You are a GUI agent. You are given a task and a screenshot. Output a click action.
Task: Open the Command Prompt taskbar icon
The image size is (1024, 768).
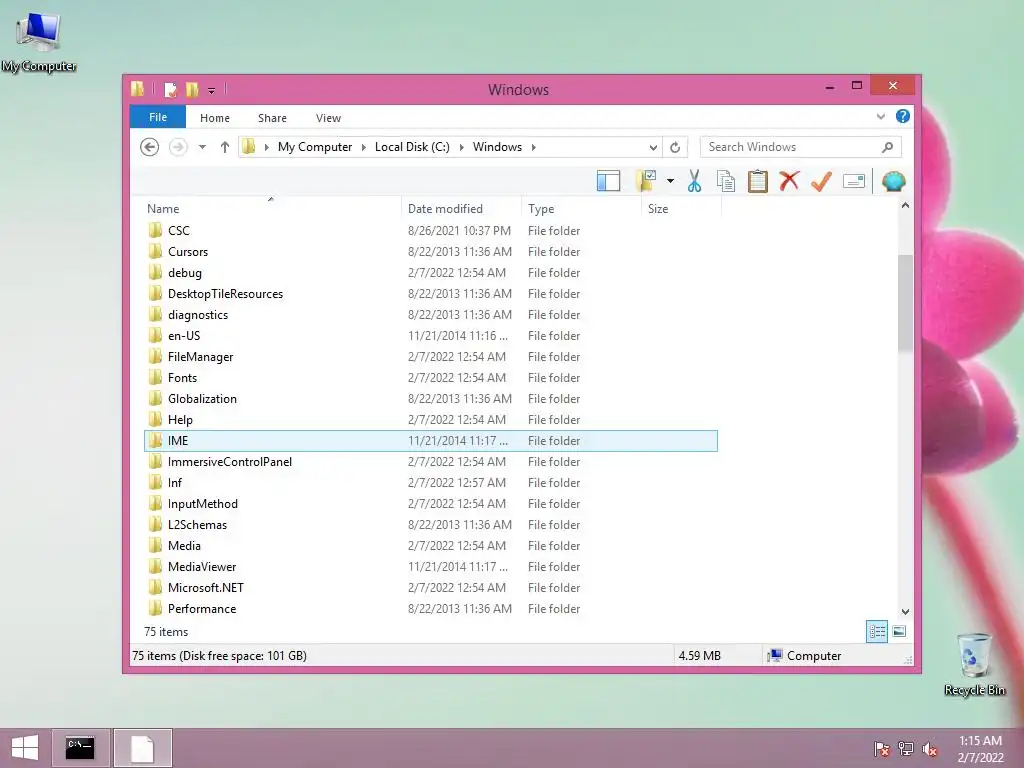tap(80, 748)
